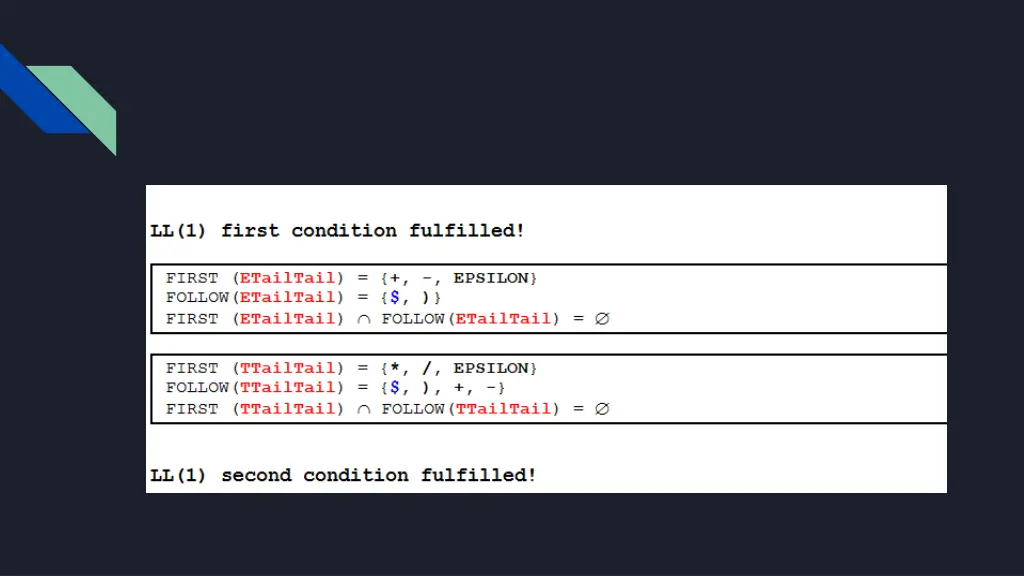
Task: Click the 'LL(1) second condition fulfilled!' heading
Action: click(343, 475)
